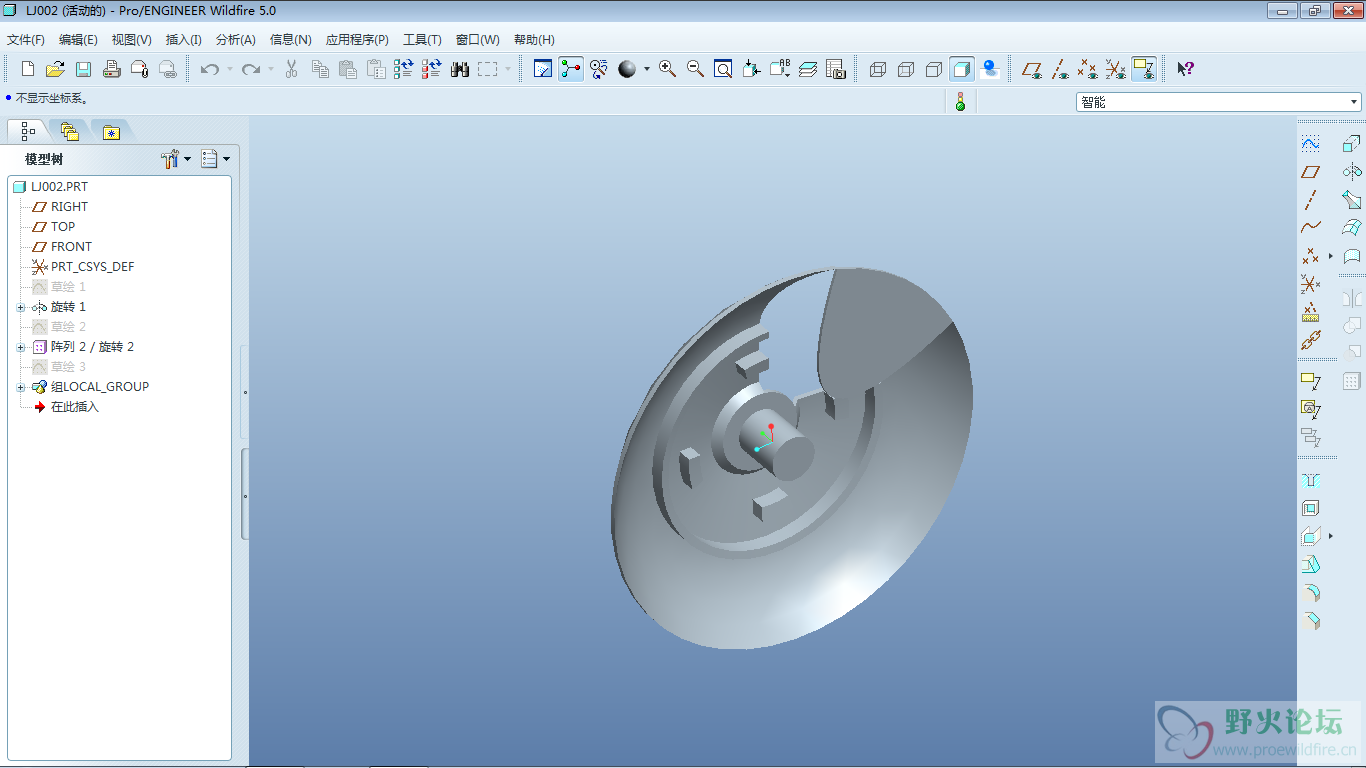Toggle No Hidden display mode
1366x768 pixels.
[x=934, y=69]
